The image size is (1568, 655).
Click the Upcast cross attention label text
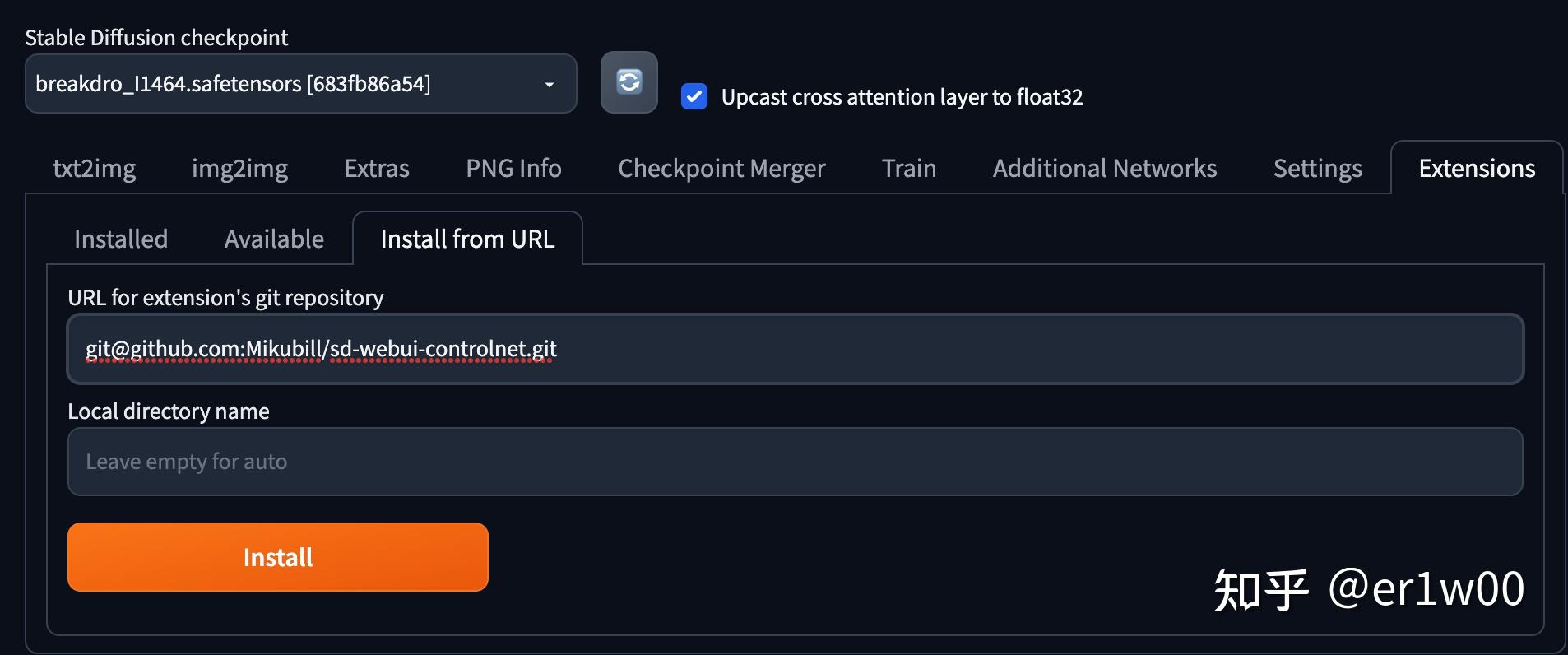[x=902, y=97]
